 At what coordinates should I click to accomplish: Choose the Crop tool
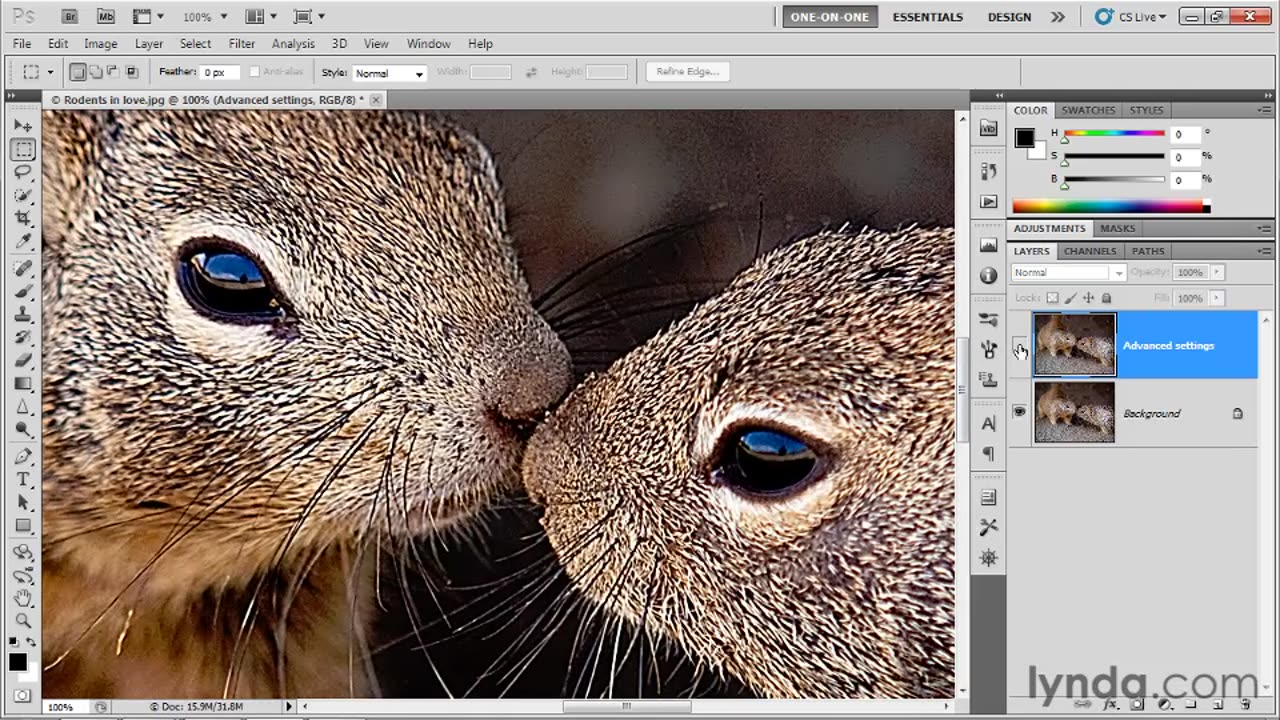[x=23, y=218]
